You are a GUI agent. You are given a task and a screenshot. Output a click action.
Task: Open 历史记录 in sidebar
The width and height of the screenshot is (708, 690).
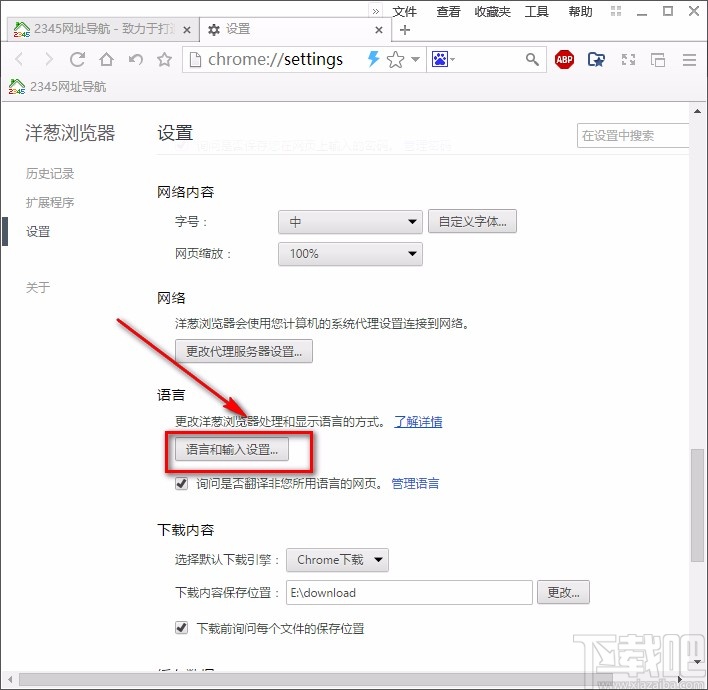coord(50,173)
